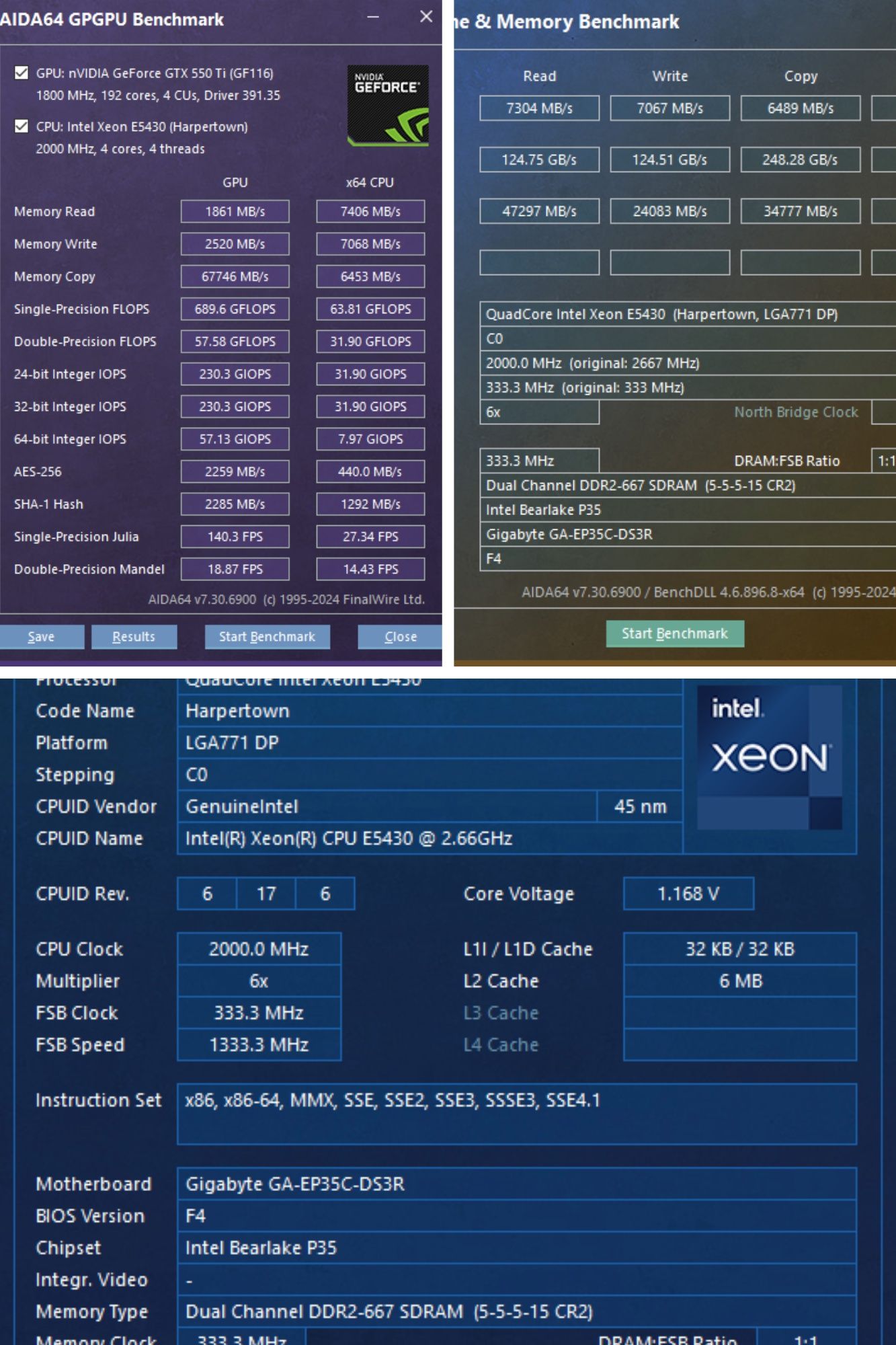
Task: Click the QuadCore Intel Xeon E5430 CPU type field
Action: (688, 314)
